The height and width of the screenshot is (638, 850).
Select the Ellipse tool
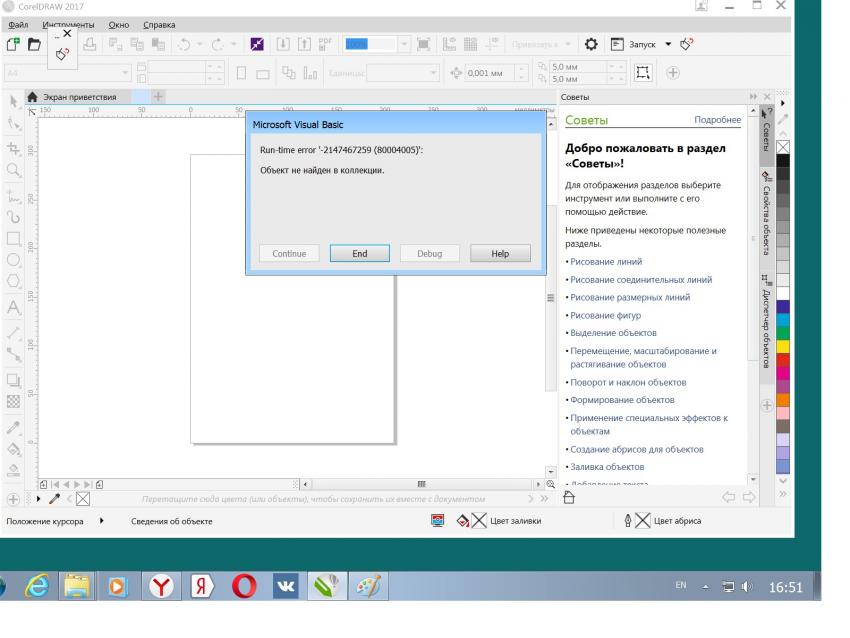coord(14,260)
